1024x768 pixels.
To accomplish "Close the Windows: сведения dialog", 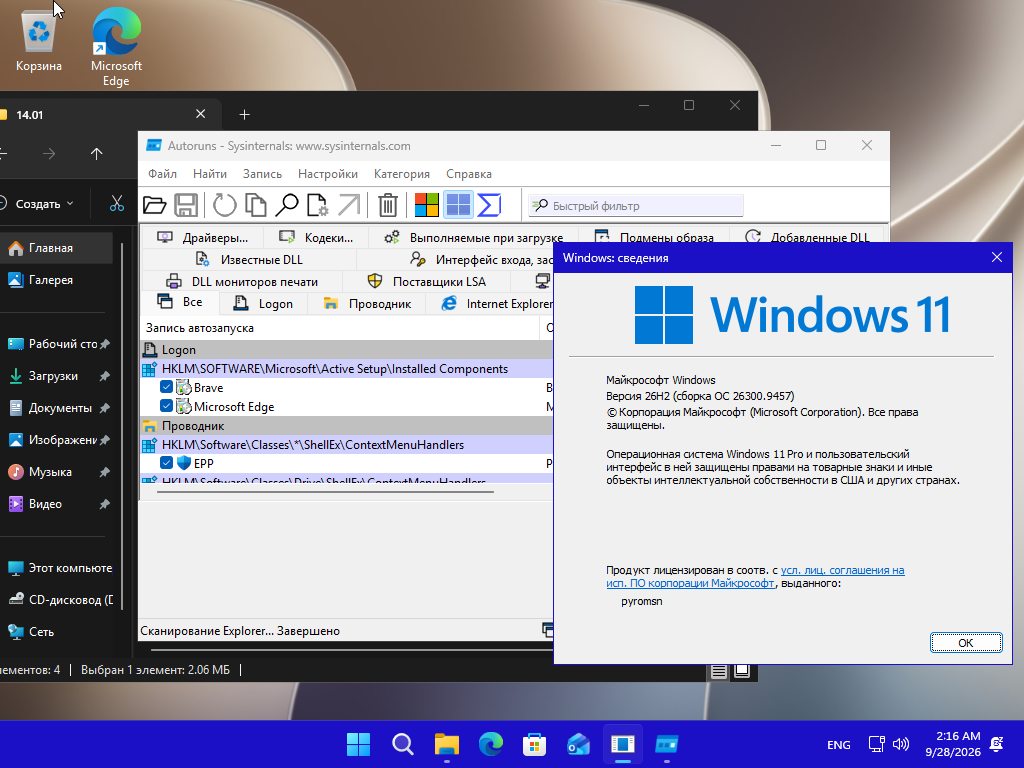I will coord(997,257).
